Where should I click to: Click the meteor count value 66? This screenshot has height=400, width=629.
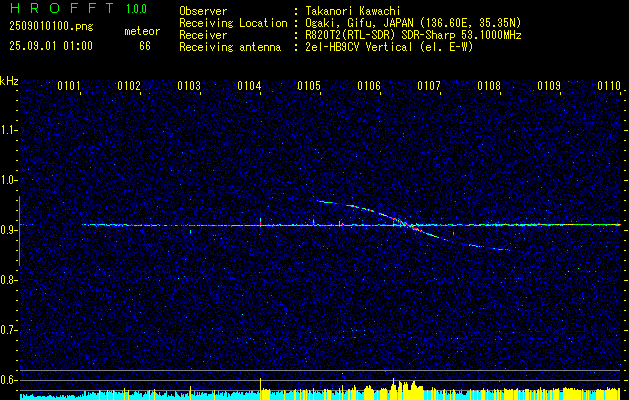(145, 46)
